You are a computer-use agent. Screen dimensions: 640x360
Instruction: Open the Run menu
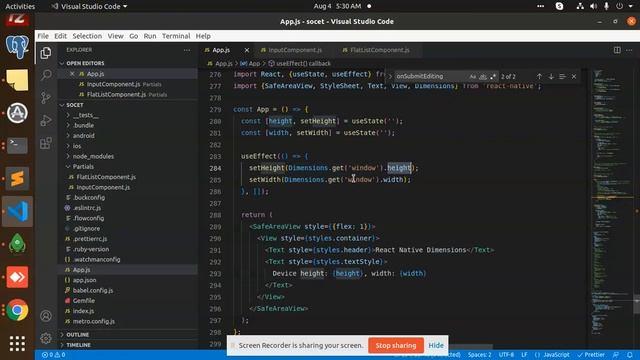150,36
